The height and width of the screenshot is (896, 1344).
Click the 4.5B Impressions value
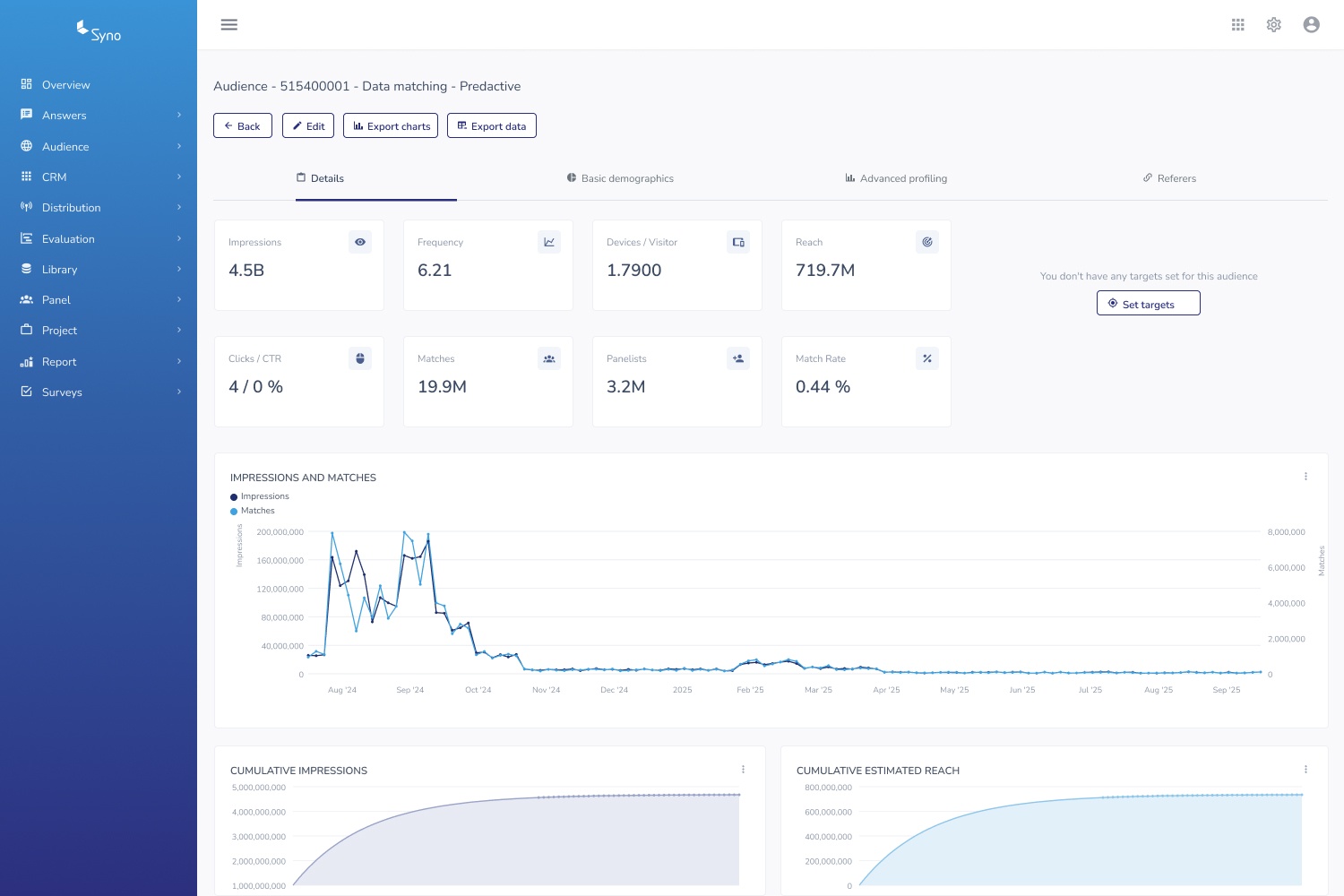(246, 270)
